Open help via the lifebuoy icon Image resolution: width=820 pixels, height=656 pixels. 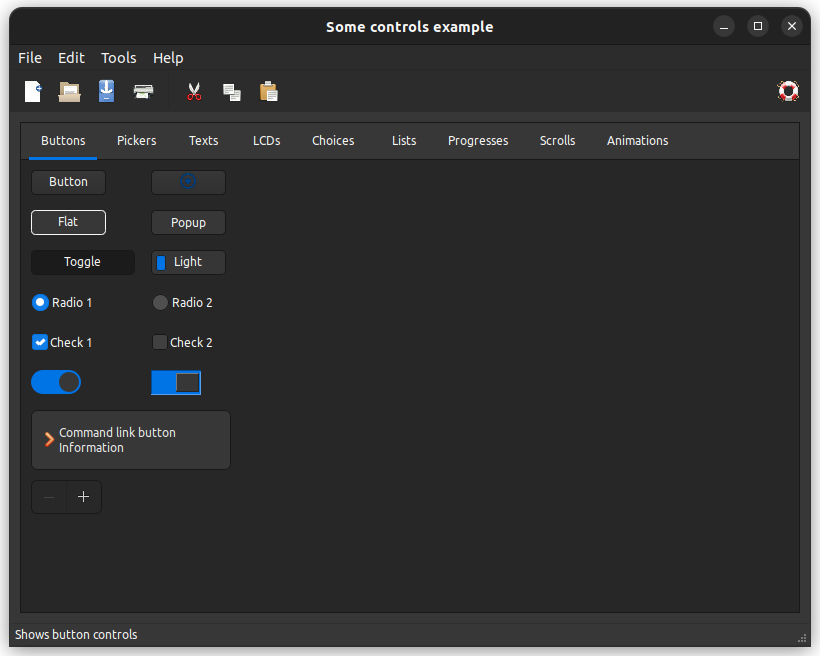[x=788, y=92]
